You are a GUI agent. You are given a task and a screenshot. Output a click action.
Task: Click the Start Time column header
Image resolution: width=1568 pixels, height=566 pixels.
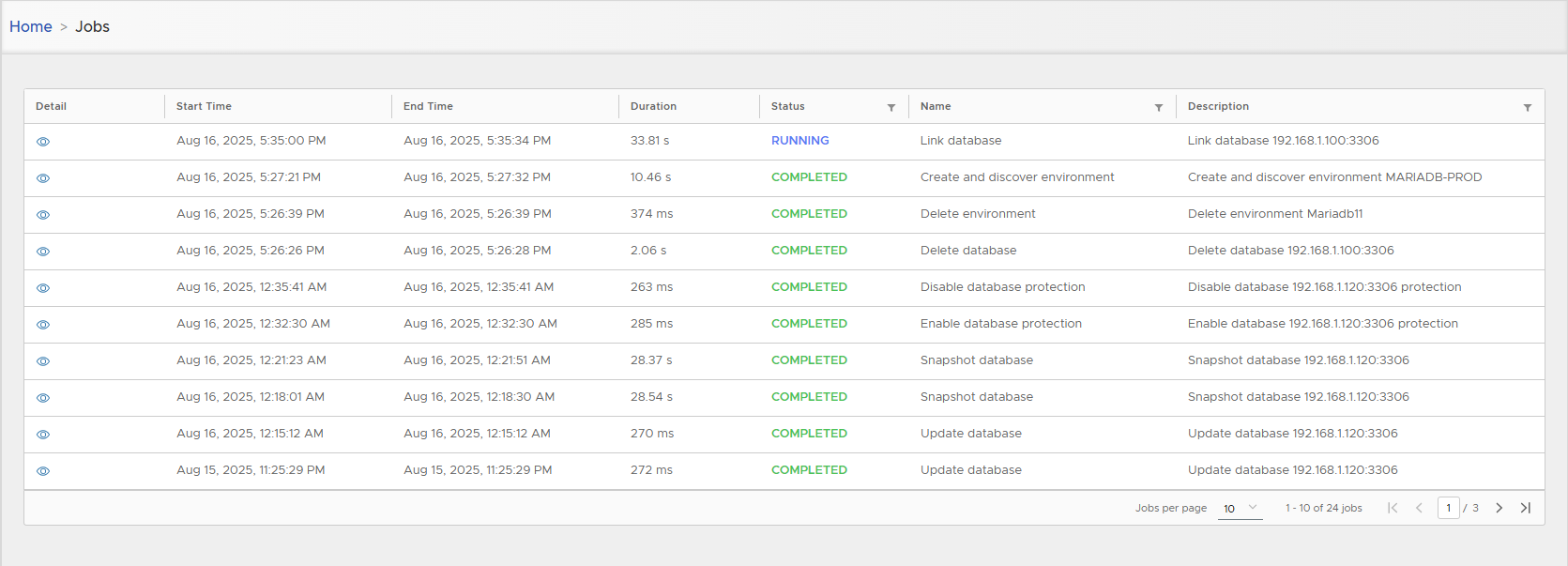(x=204, y=106)
